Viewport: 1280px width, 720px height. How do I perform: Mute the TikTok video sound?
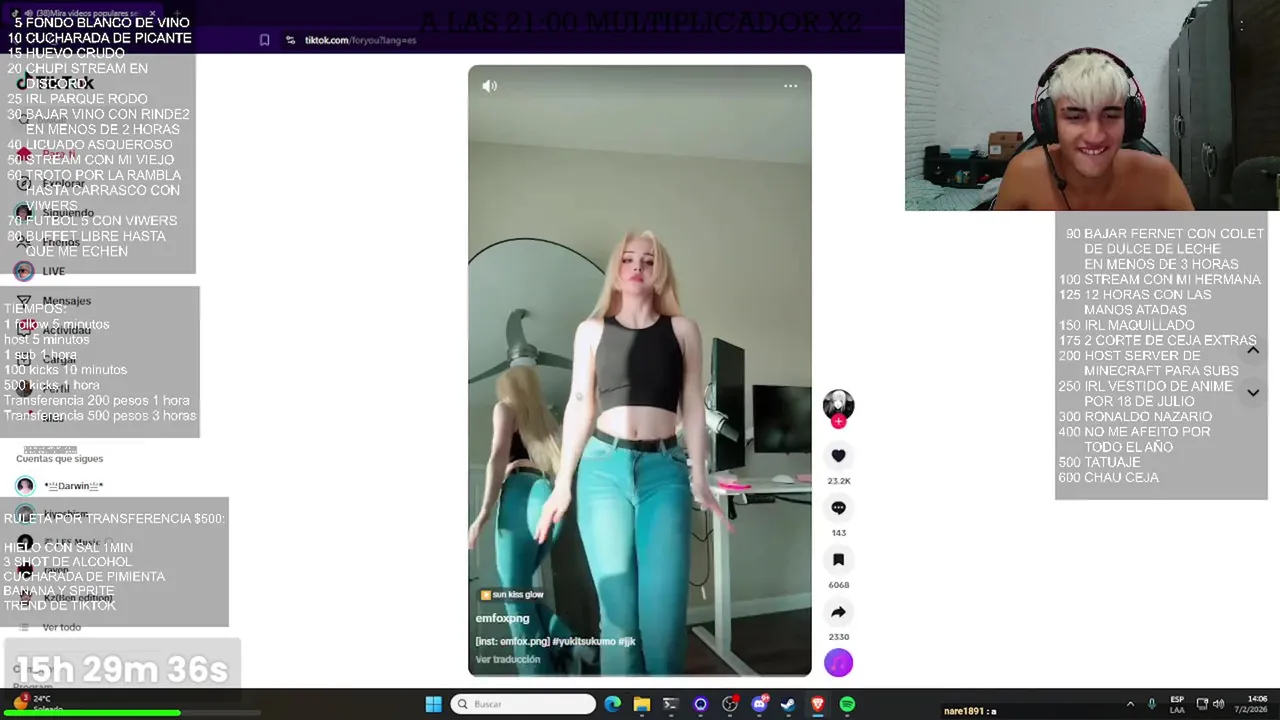point(489,86)
